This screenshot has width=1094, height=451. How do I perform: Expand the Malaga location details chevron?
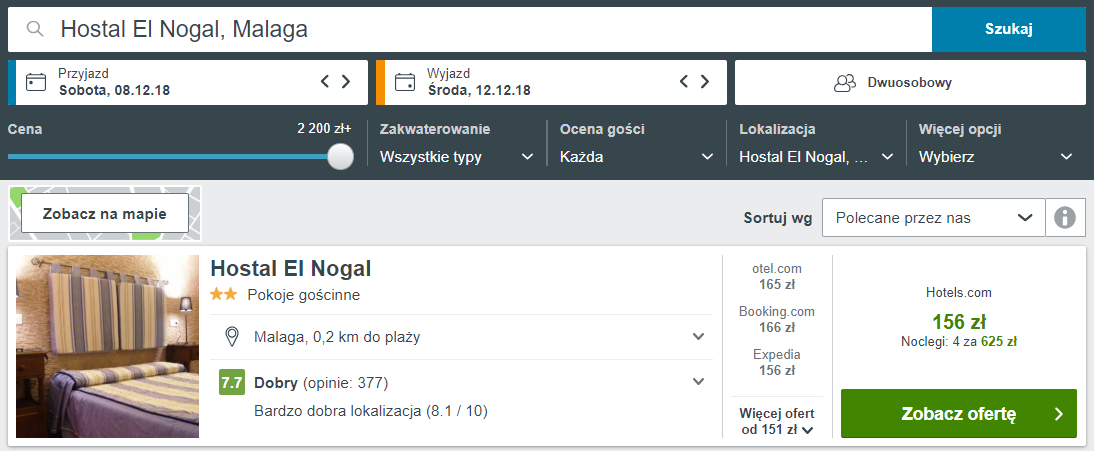[x=698, y=337]
